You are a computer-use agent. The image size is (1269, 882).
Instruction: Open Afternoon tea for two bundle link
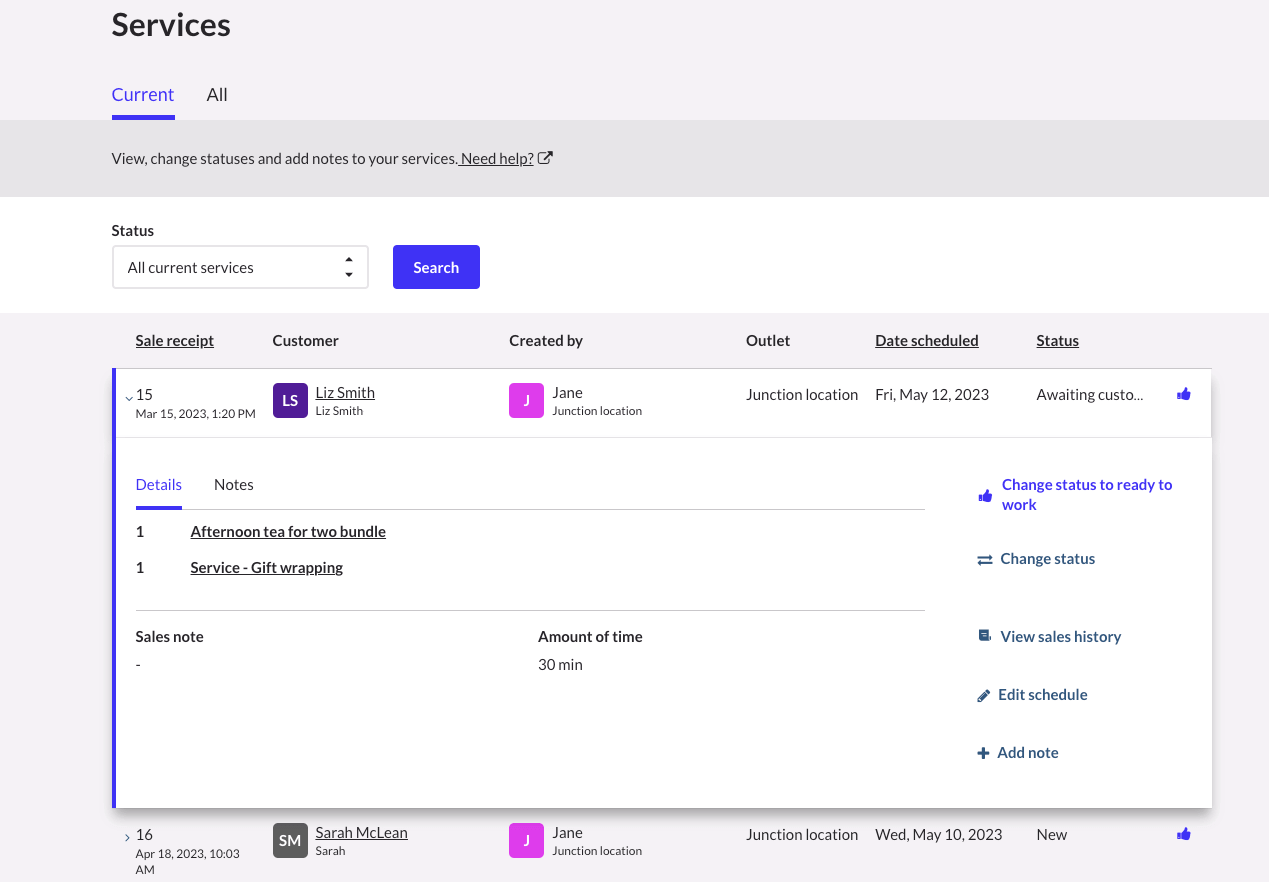288,532
